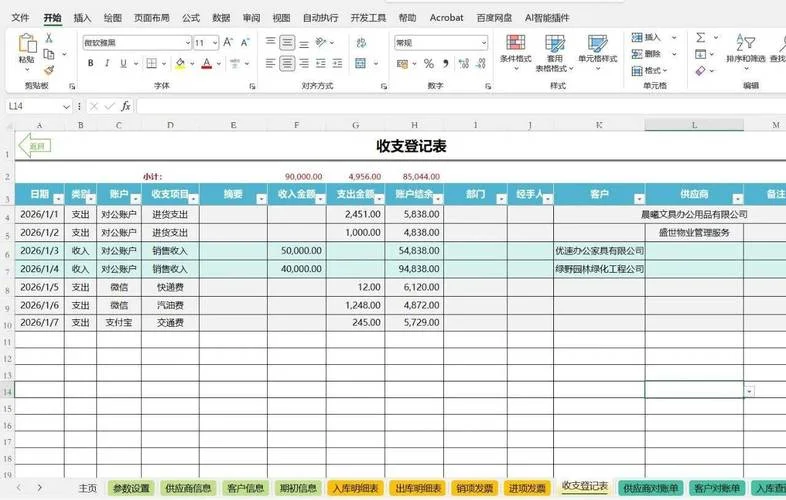The width and height of the screenshot is (786, 500).
Task: Click the Paste clipboard icon
Action: (27, 44)
